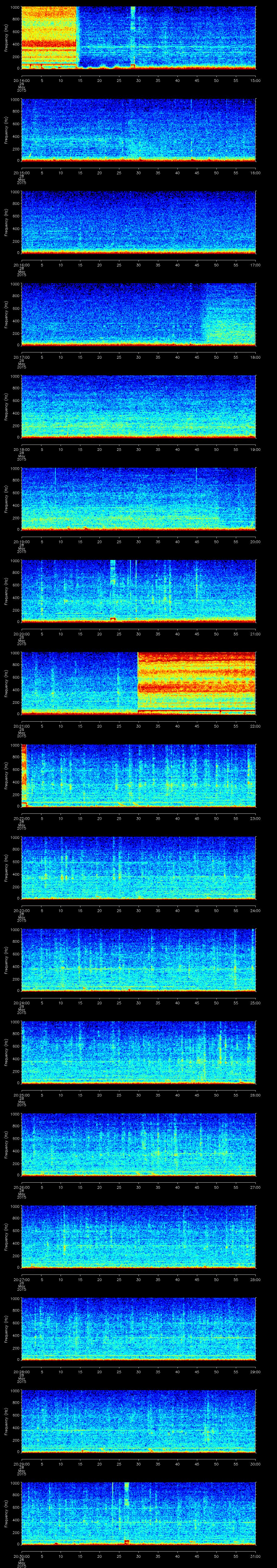Click the 20:21:00 start time label
Screen dimensions: 277x1568
(x=21, y=726)
